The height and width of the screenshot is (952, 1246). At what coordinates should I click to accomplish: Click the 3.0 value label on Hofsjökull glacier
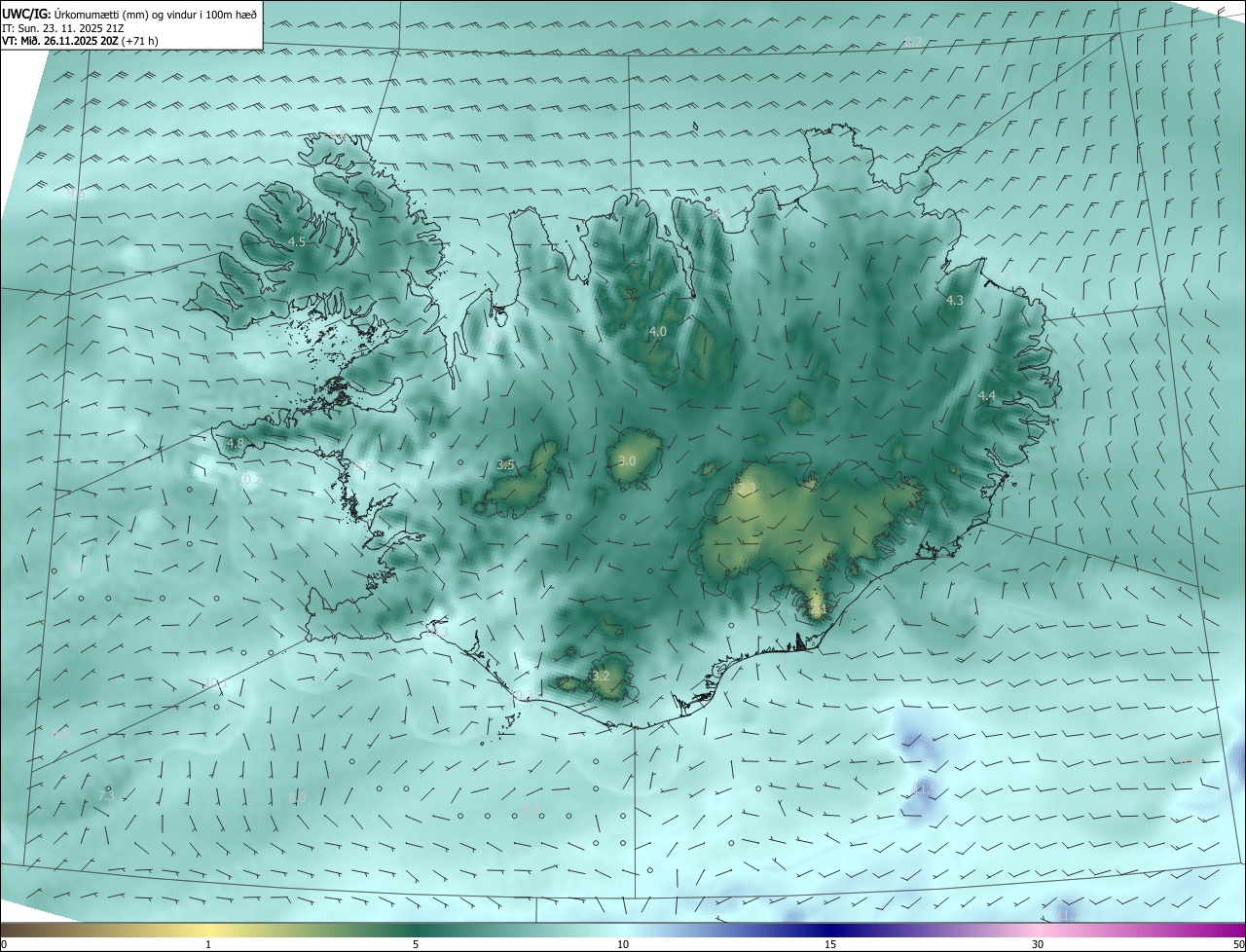[x=627, y=460]
